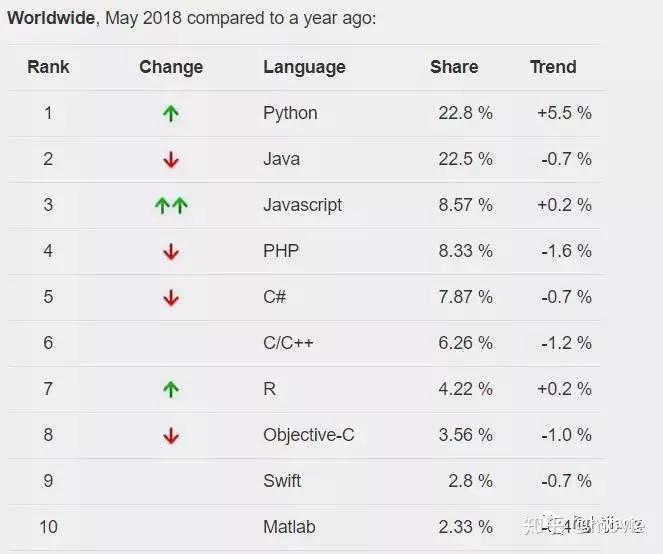
Task: Click the Share column header
Action: point(454,67)
